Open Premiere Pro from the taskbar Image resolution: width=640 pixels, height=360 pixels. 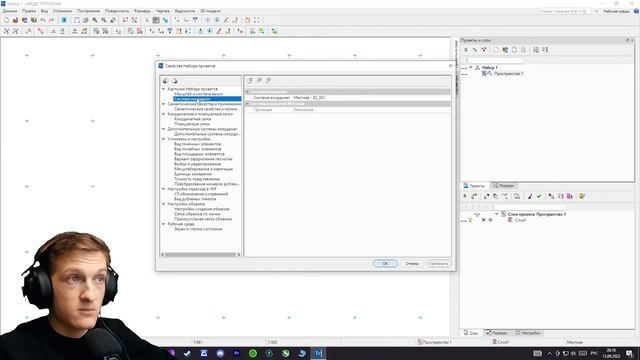(x=236, y=353)
